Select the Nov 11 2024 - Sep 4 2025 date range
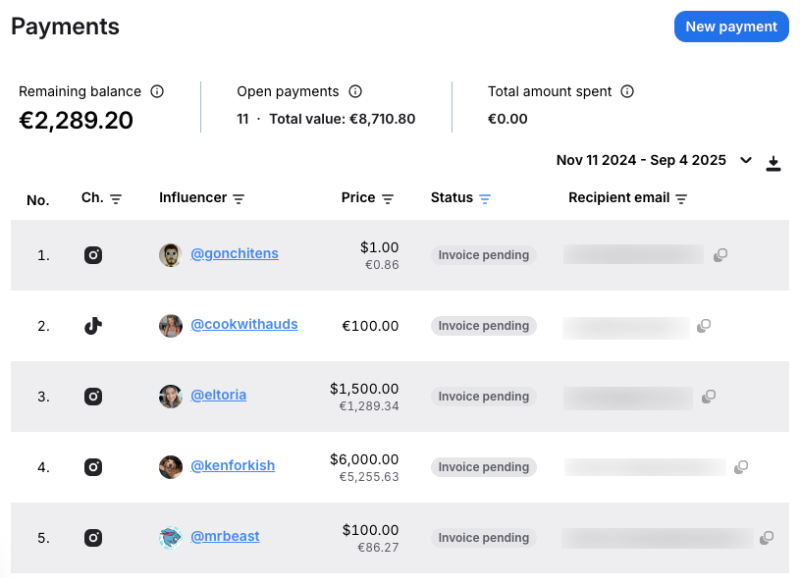This screenshot has width=800, height=578. (x=641, y=160)
